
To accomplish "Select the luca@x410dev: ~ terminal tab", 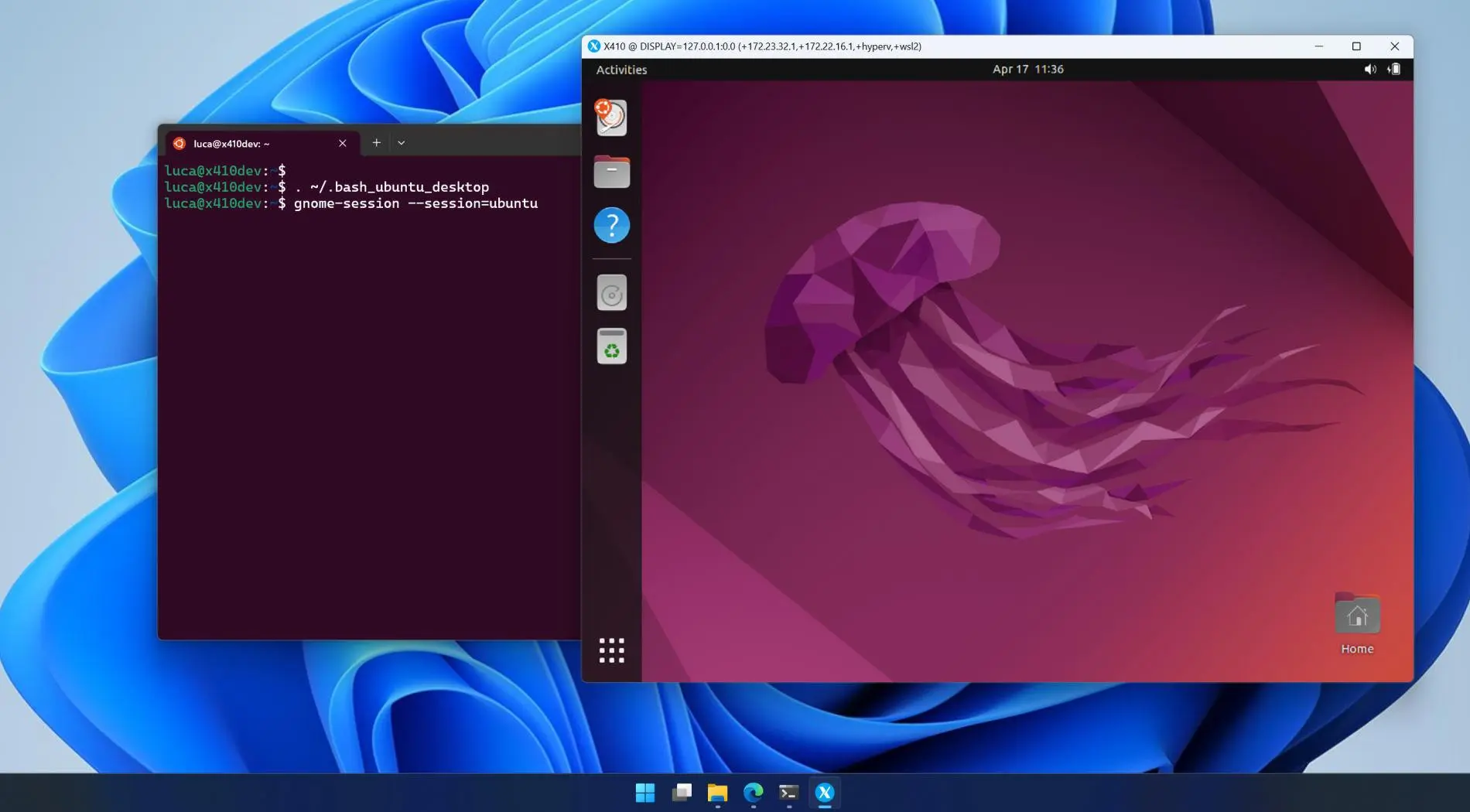I will (x=262, y=144).
